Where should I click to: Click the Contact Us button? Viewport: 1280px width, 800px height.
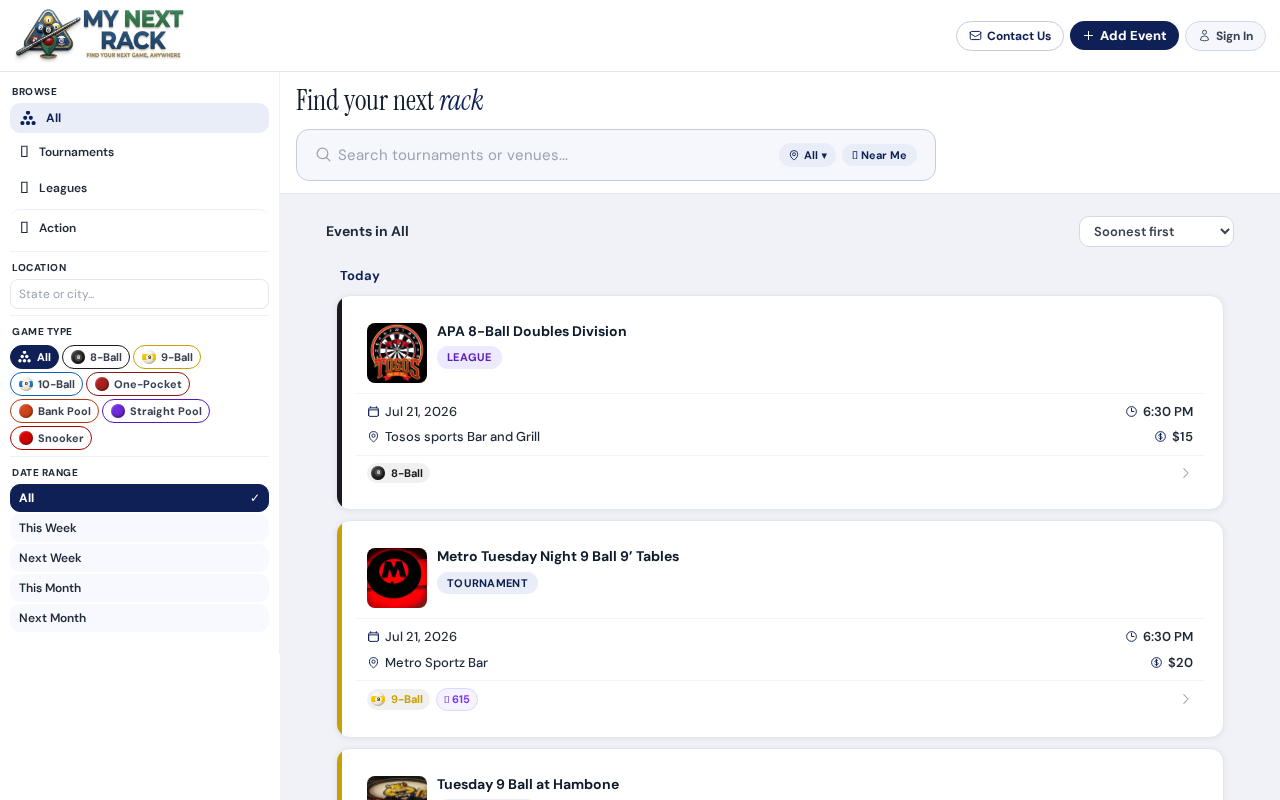click(1010, 36)
